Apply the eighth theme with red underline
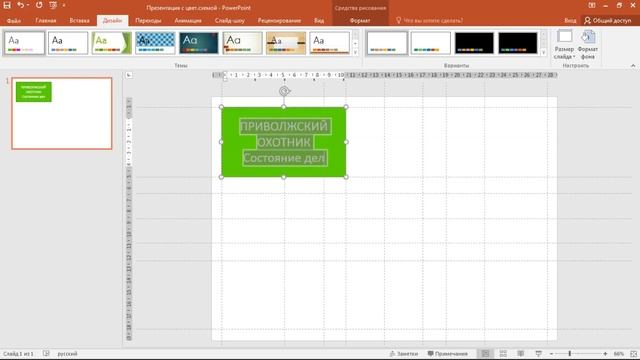640x360 pixels. click(329, 43)
